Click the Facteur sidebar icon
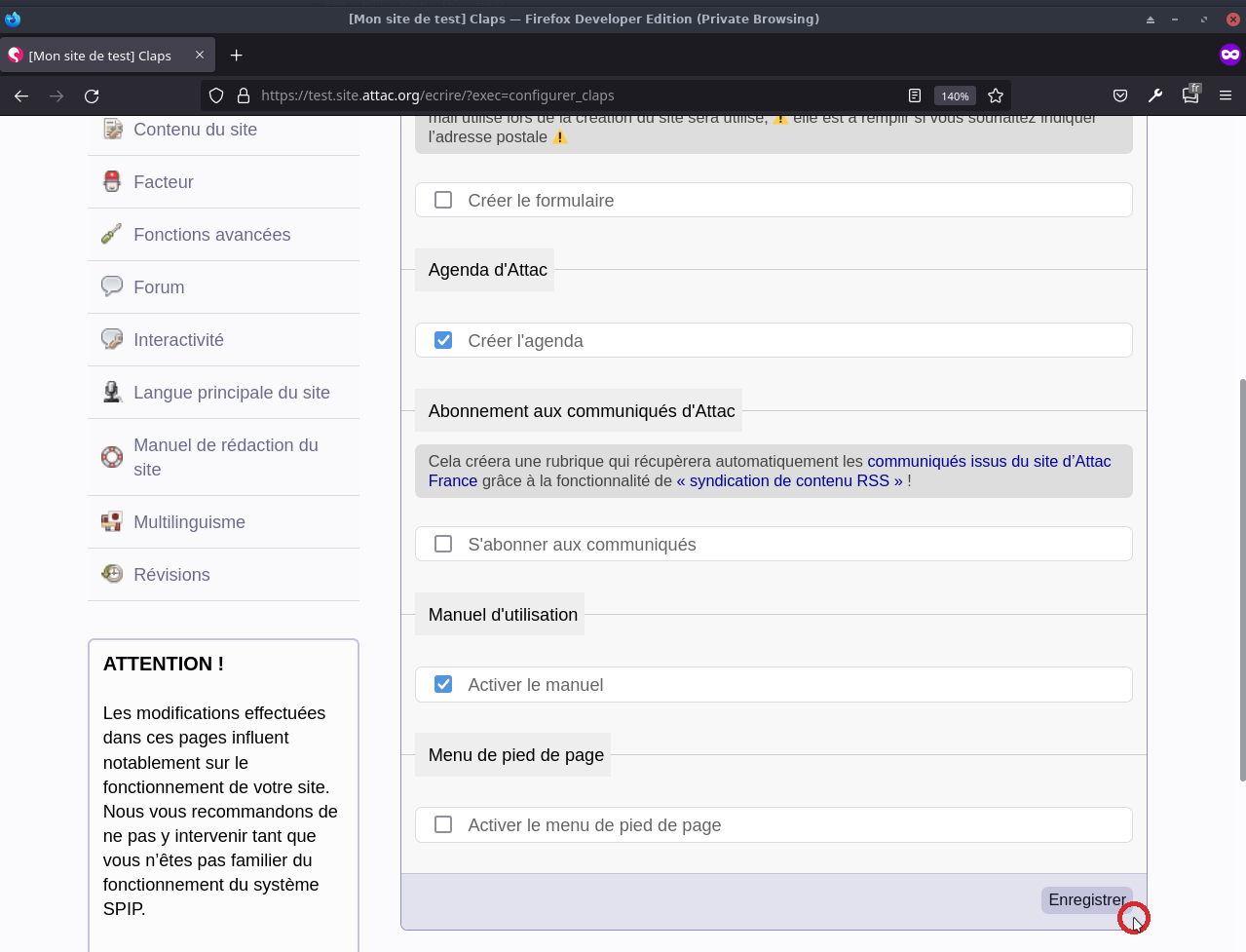The width and height of the screenshot is (1246, 952). click(x=112, y=182)
